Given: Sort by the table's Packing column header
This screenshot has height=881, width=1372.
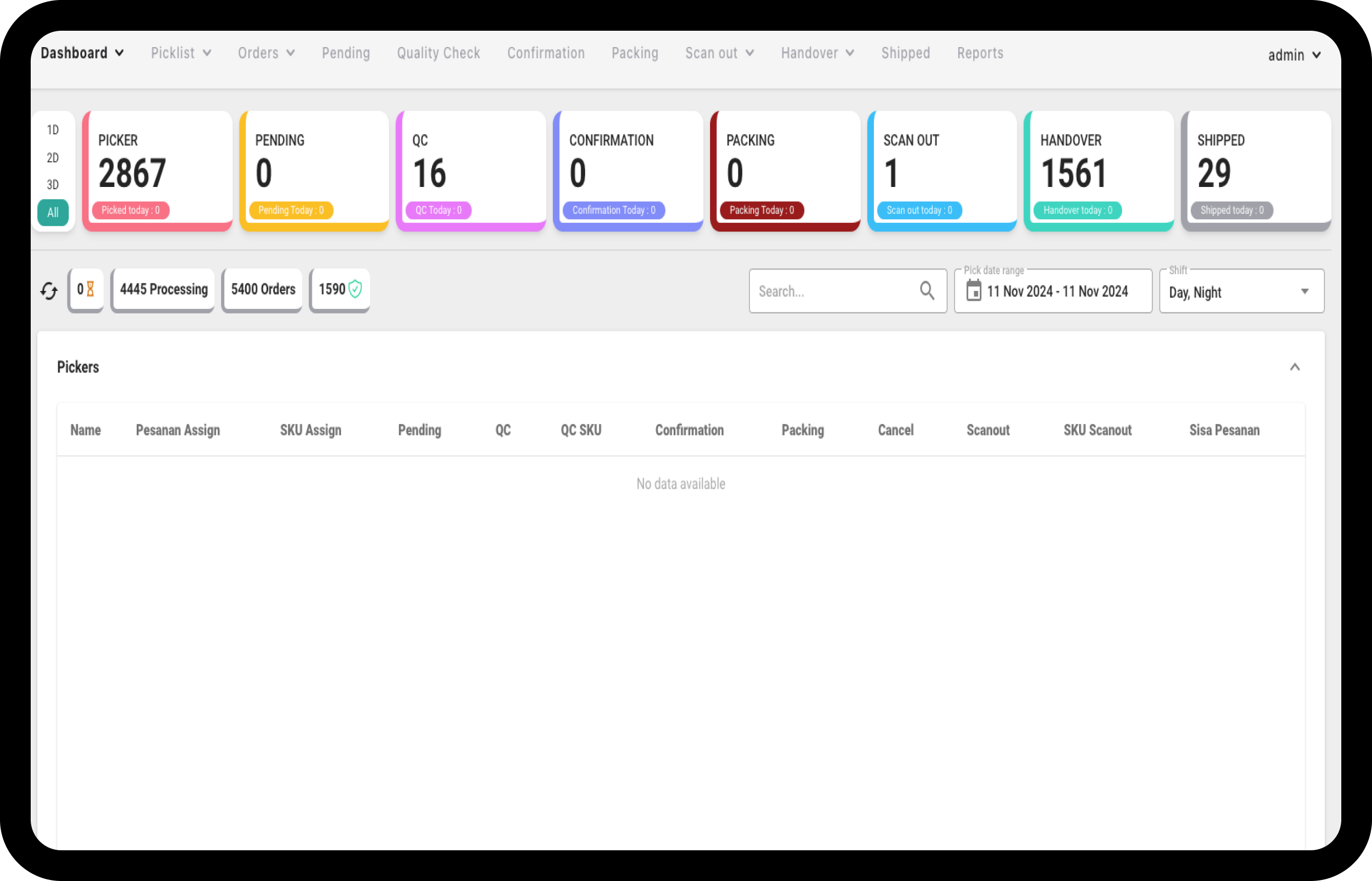Looking at the screenshot, I should [x=803, y=430].
